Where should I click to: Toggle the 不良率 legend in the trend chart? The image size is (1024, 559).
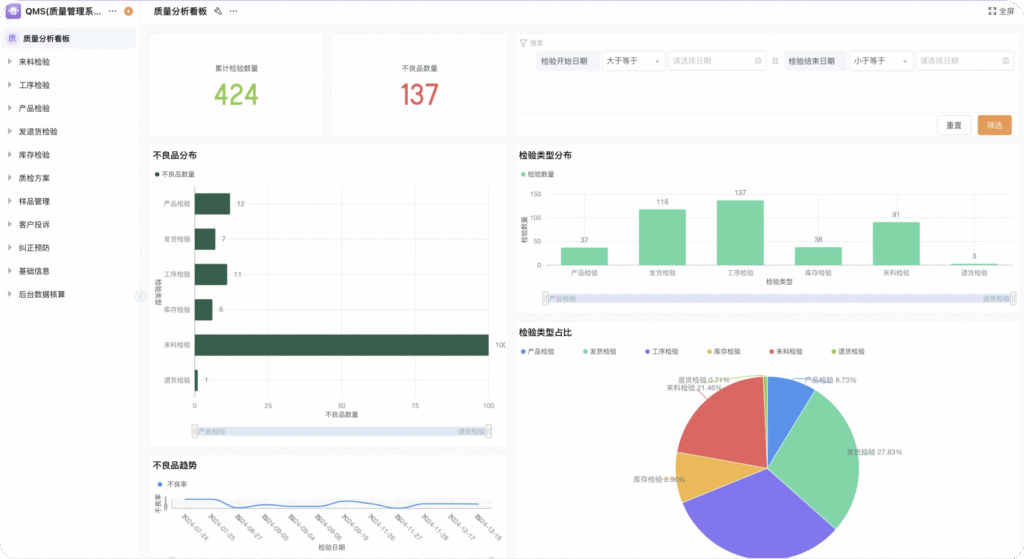tap(175, 484)
